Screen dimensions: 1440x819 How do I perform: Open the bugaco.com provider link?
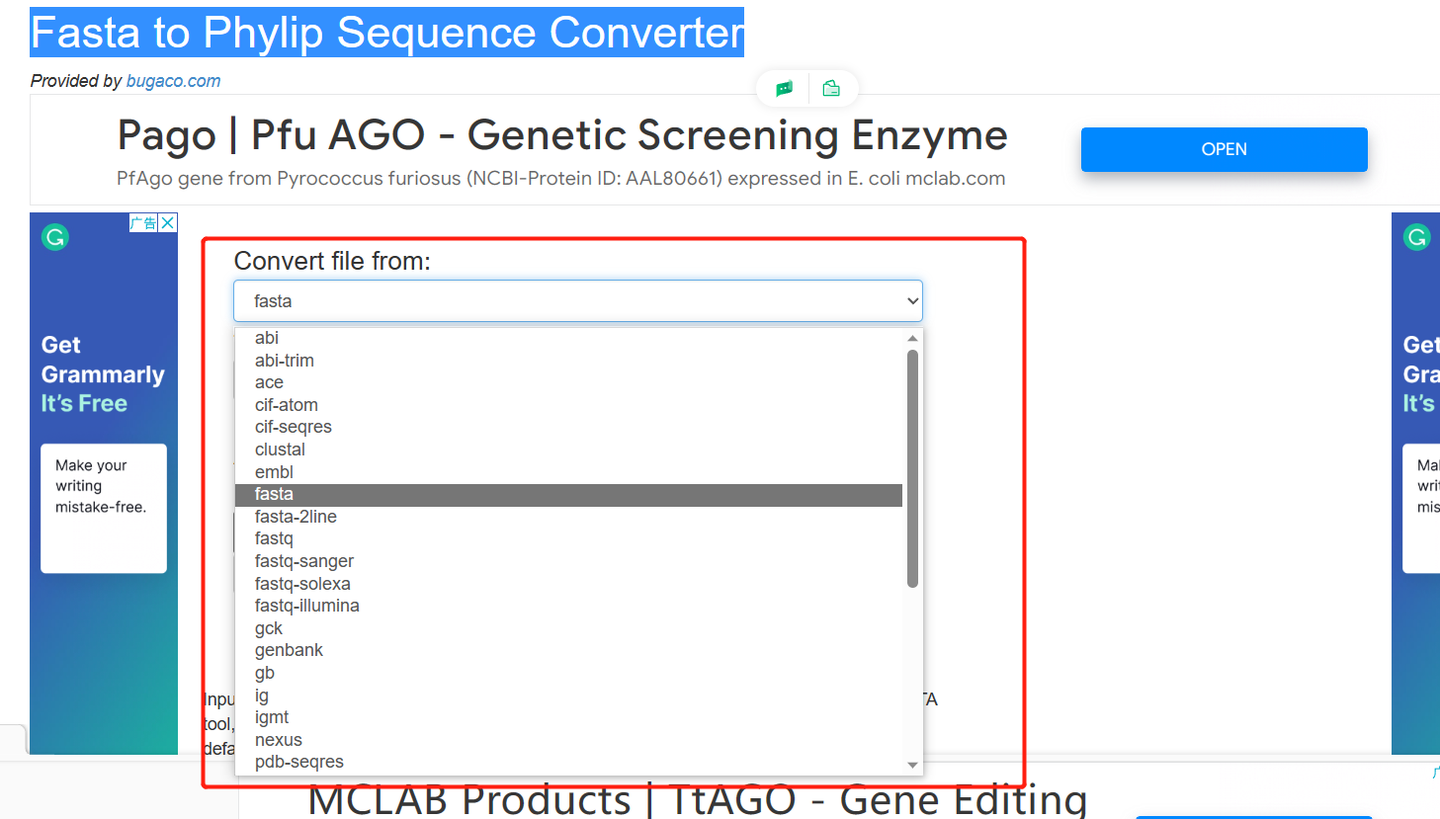pyautogui.click(x=173, y=81)
